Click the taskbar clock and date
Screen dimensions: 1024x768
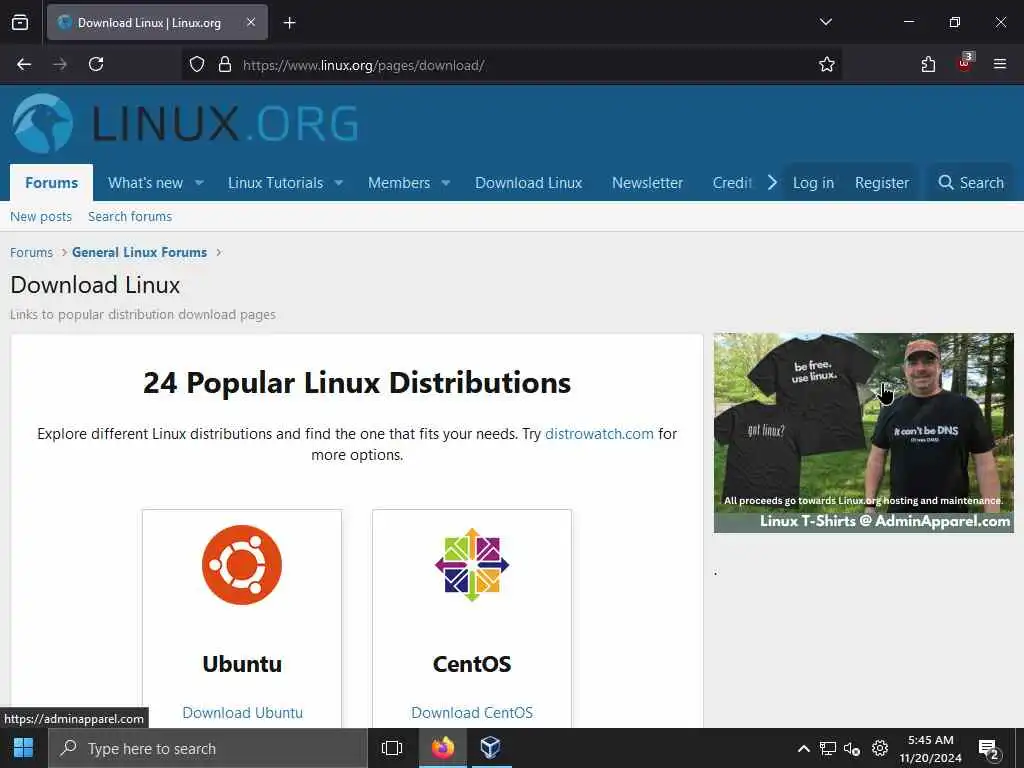[x=931, y=748]
